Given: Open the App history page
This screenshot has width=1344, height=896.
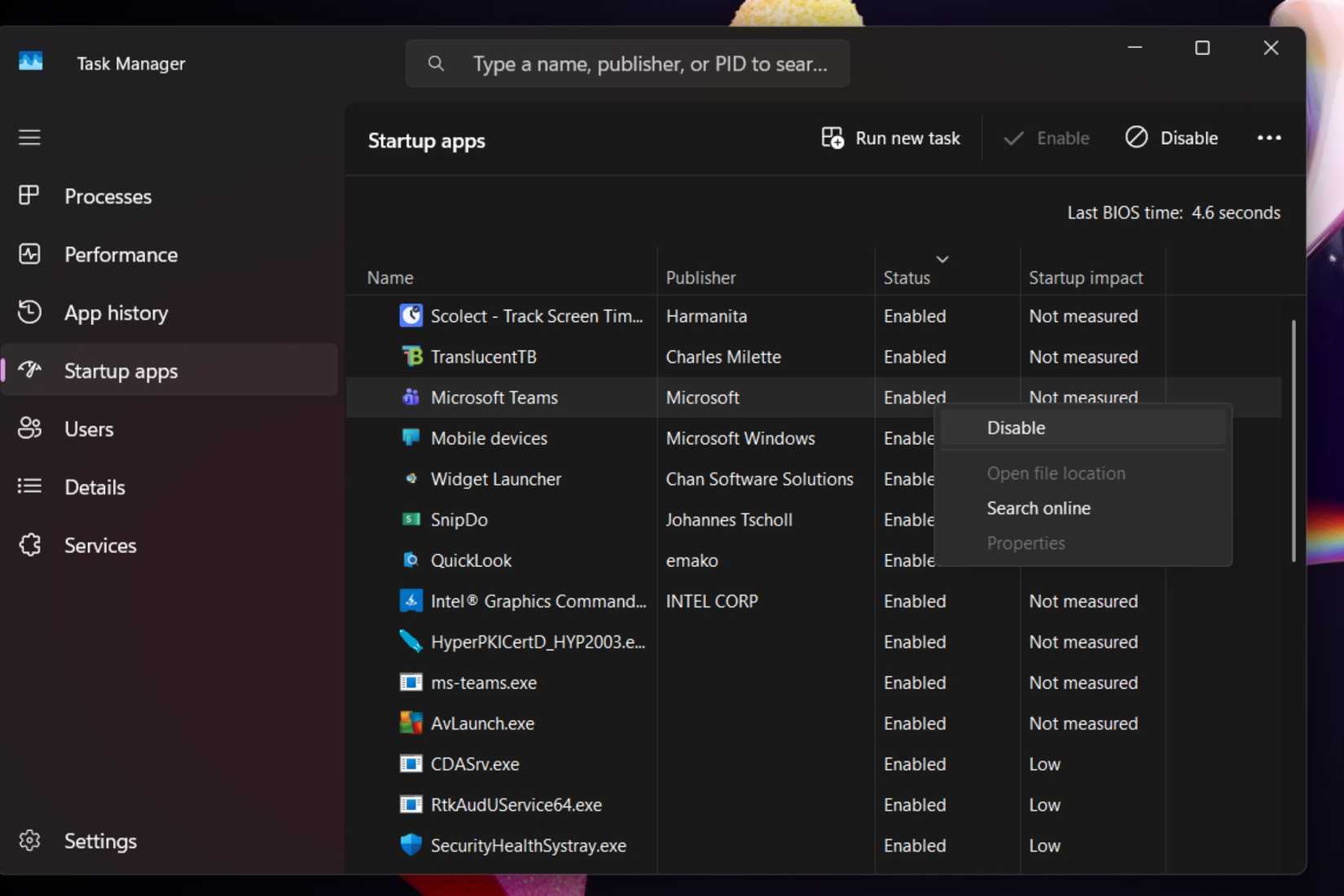Looking at the screenshot, I should tap(169, 313).
